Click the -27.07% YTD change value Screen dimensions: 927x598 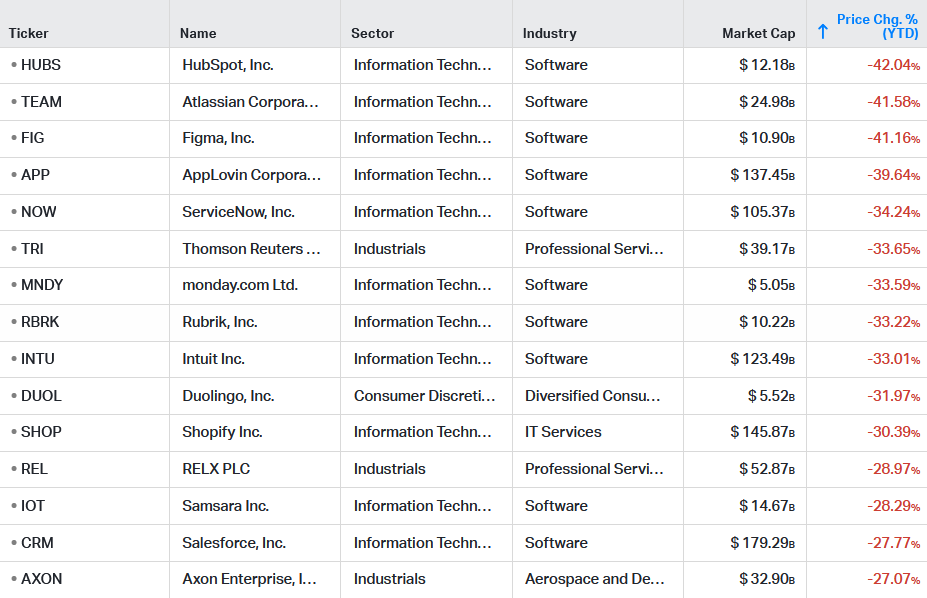click(x=893, y=579)
